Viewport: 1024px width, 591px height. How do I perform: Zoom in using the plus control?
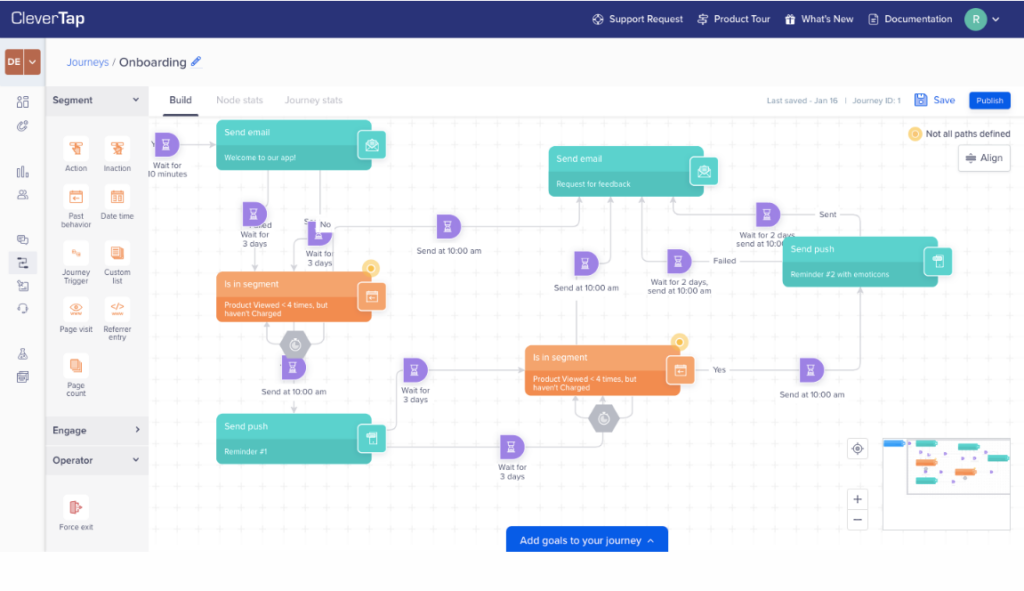pos(857,498)
